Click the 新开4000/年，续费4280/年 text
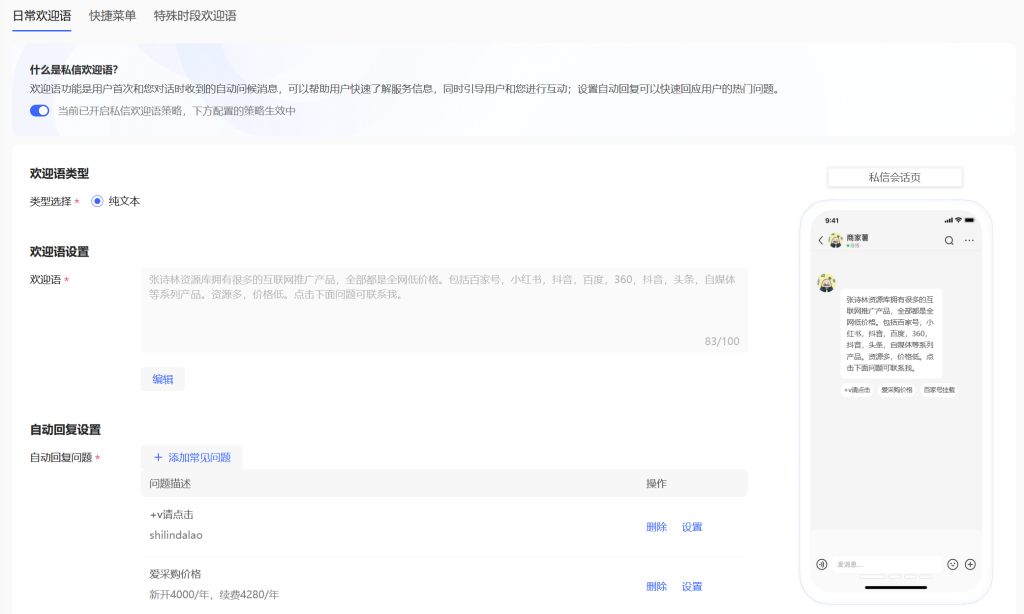1024x614 pixels. click(214, 594)
